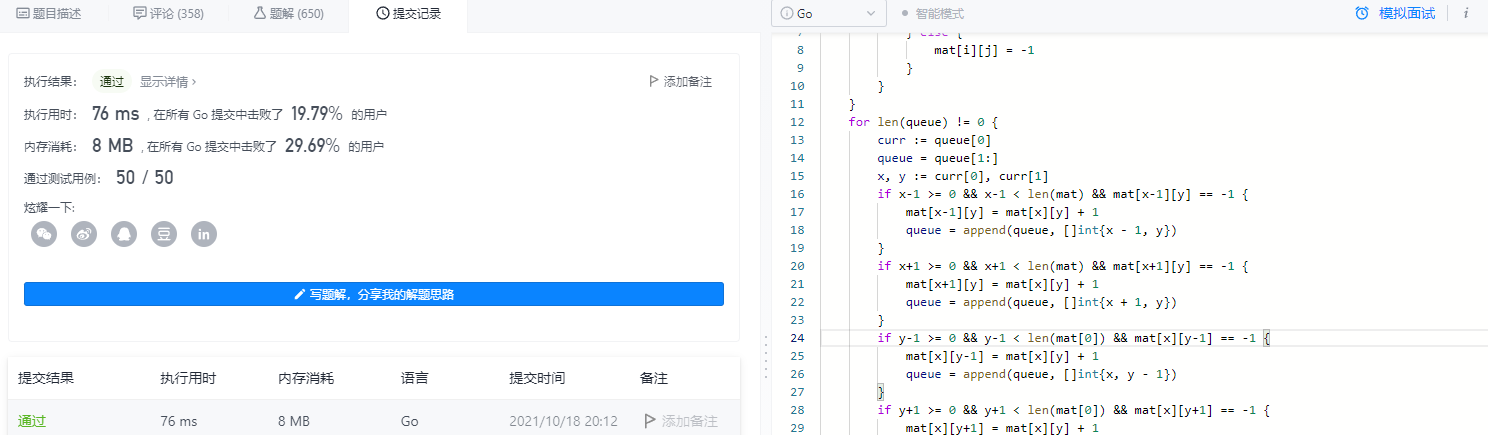Share result via Weibo icon
Viewport: 1488px width, 435px height.
[84, 234]
